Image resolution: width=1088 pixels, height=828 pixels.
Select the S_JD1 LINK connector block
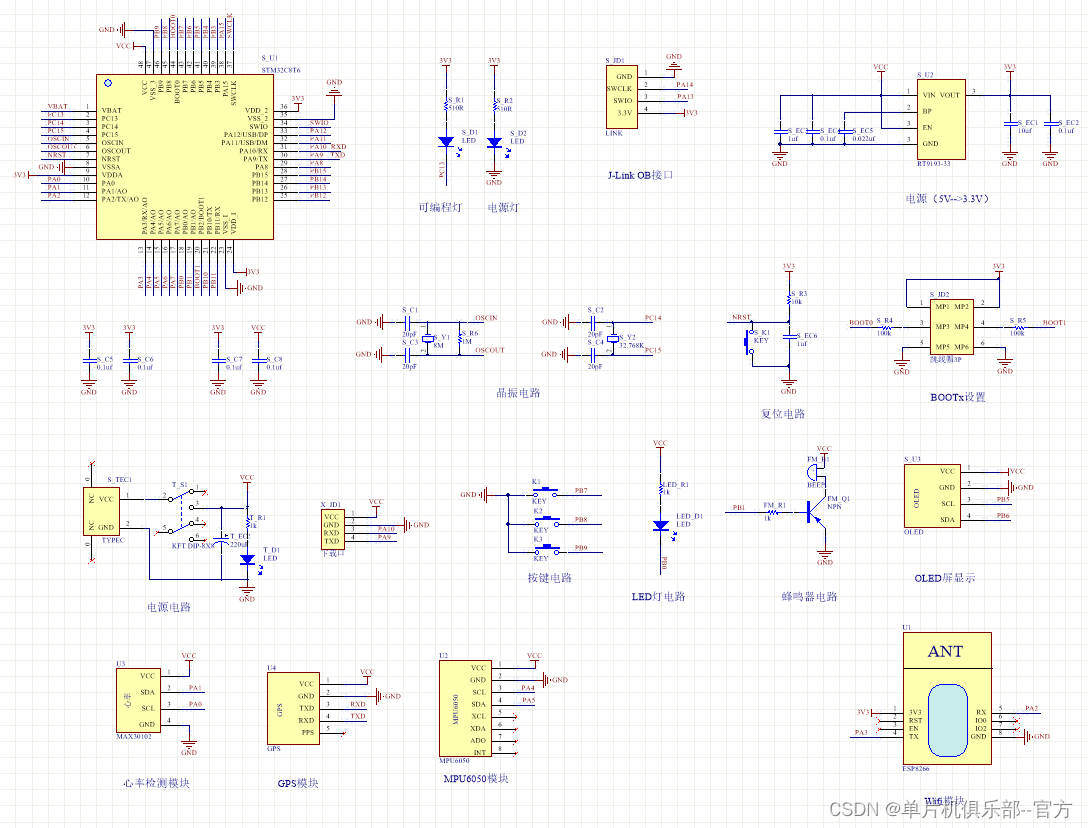click(622, 97)
